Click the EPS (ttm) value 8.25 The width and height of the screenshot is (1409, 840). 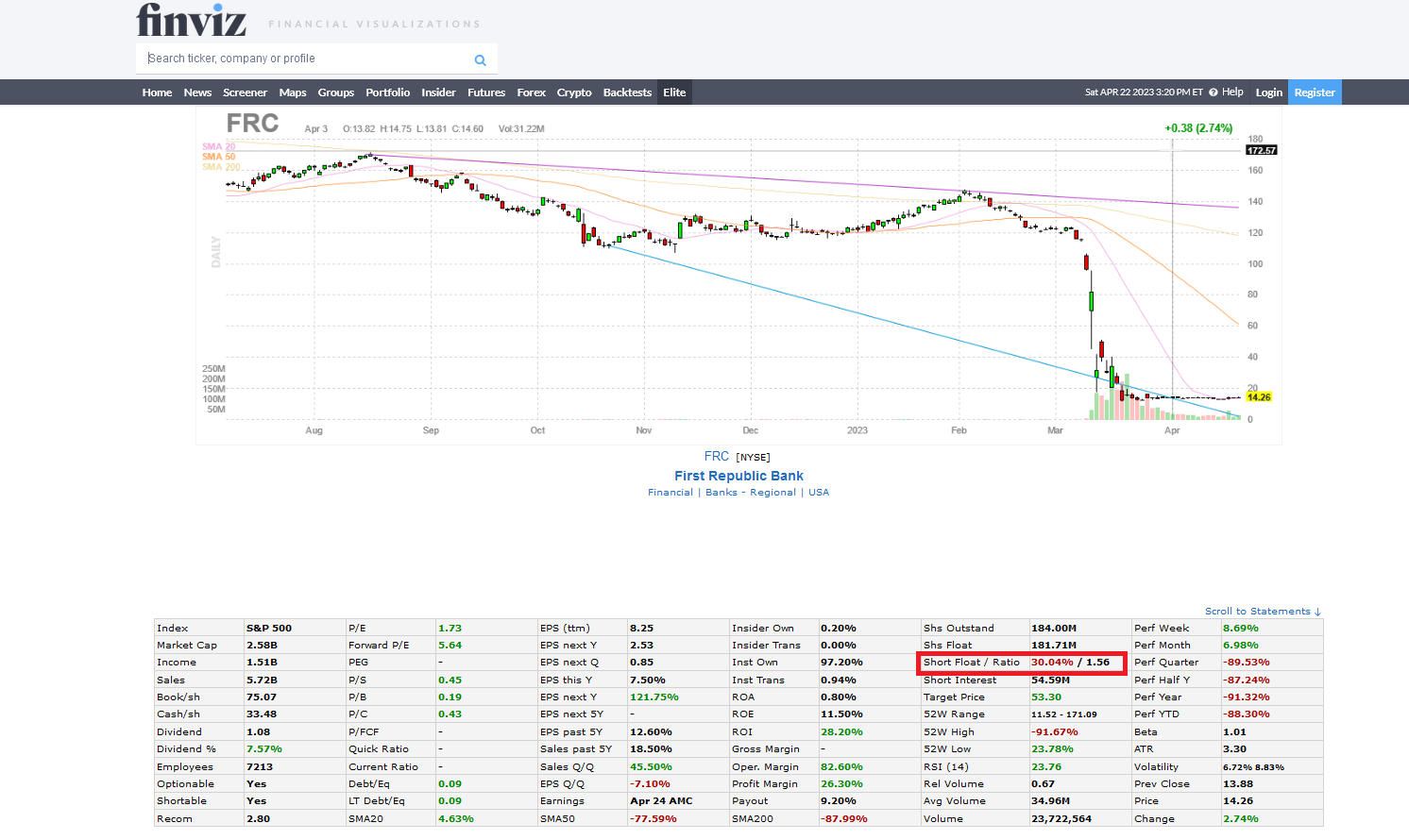tap(642, 629)
